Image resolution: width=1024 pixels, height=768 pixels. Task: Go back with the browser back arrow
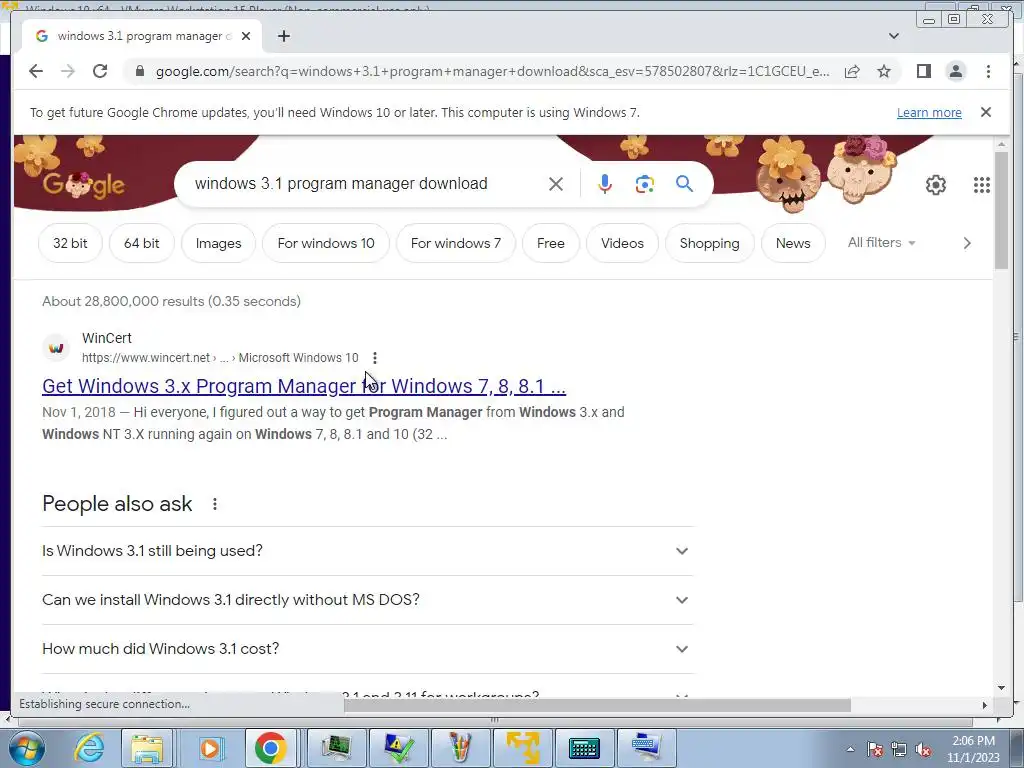36,71
